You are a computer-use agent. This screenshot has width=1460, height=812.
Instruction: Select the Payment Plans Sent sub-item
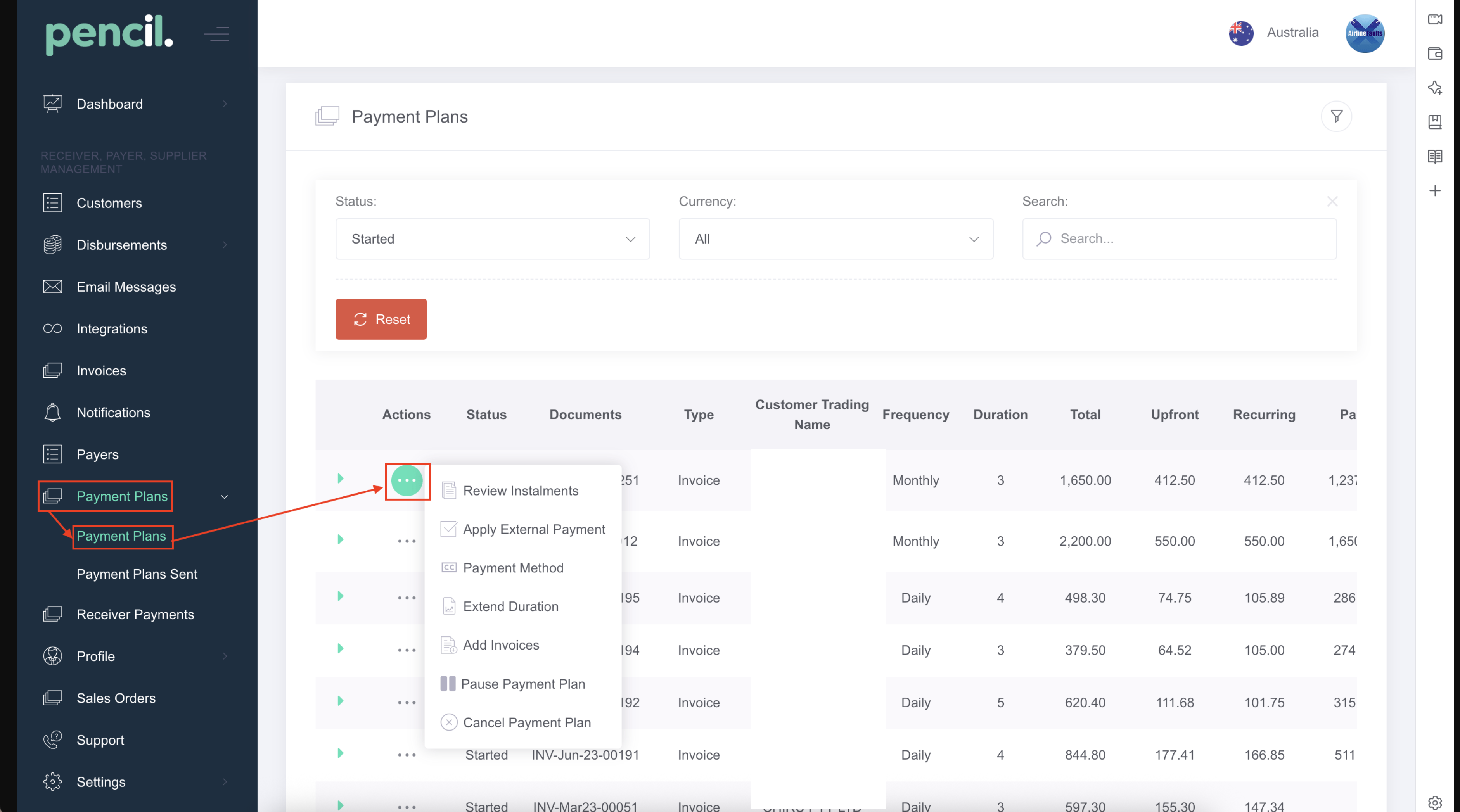(137, 574)
